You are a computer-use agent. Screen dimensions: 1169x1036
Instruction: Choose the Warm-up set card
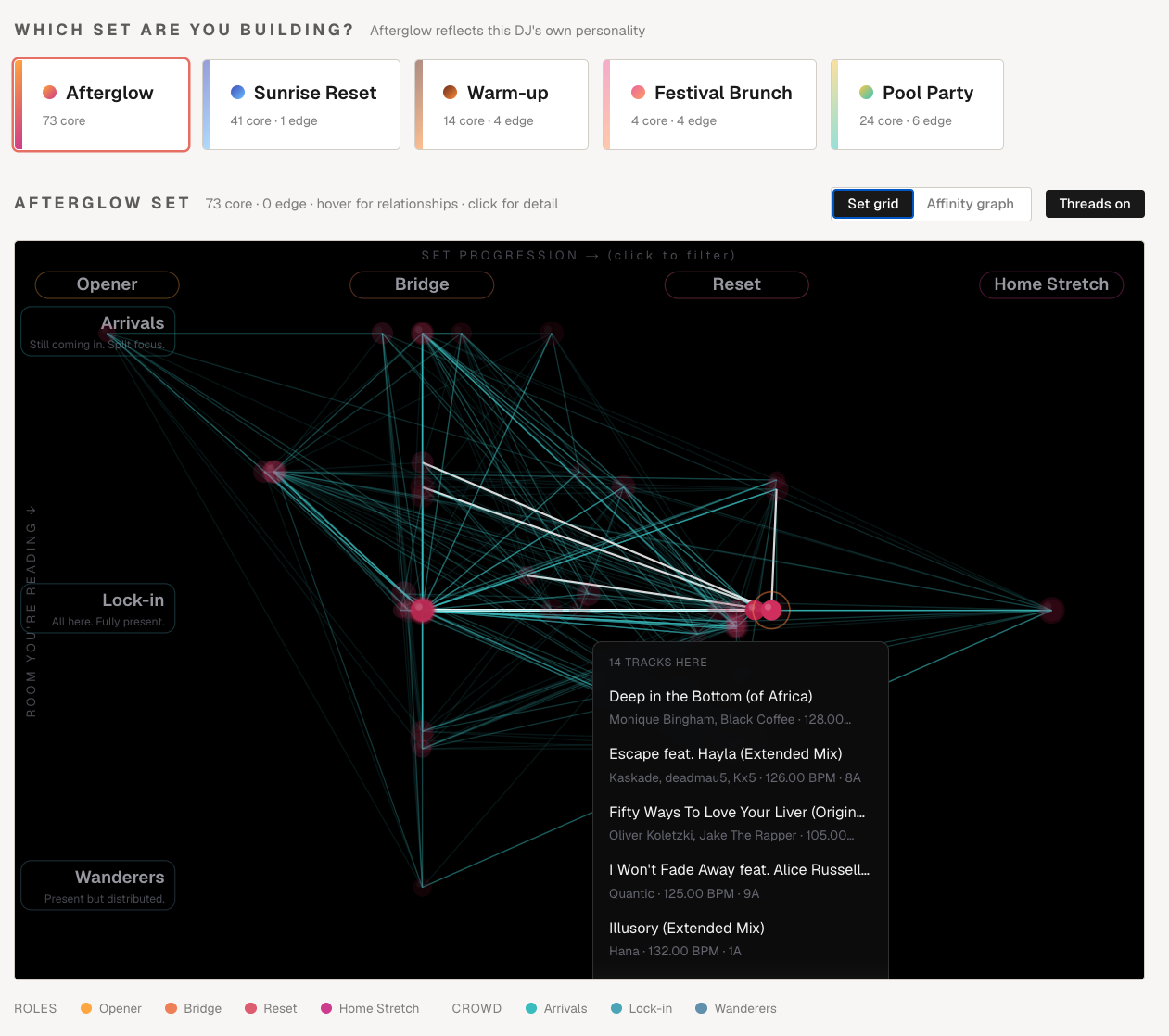[x=502, y=105]
